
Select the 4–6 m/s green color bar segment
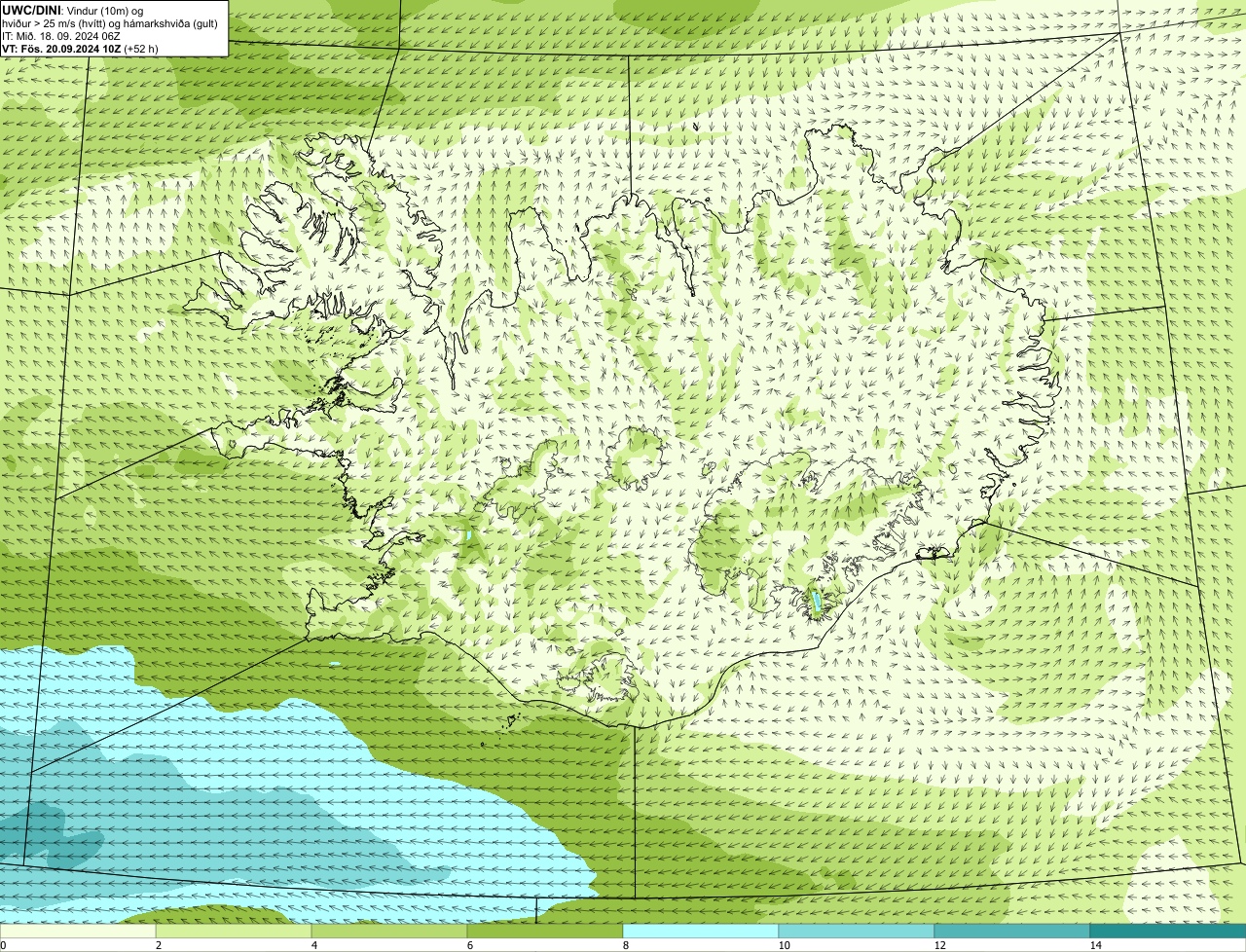389,932
